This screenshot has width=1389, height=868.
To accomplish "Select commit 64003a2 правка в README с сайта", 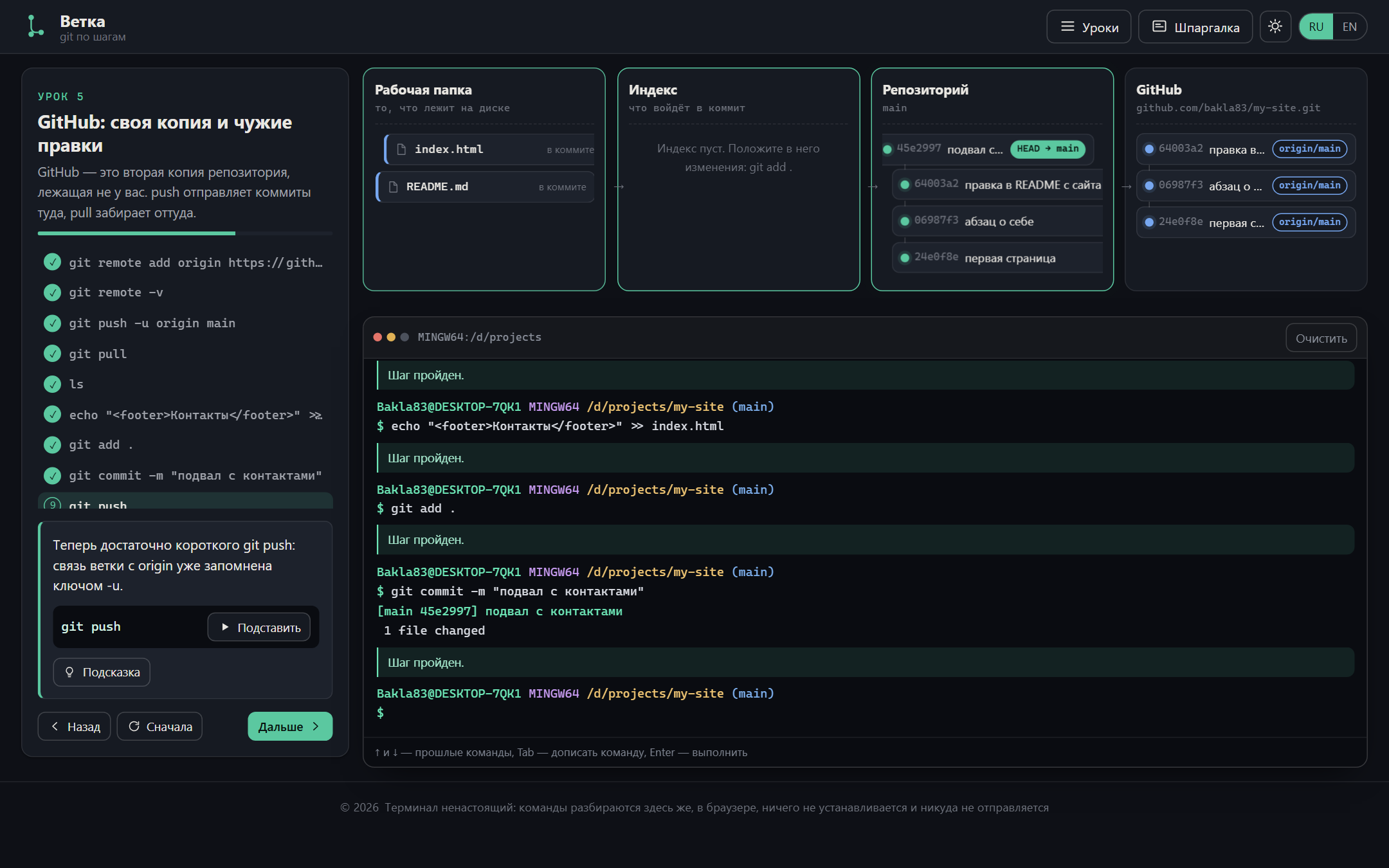I will point(997,185).
